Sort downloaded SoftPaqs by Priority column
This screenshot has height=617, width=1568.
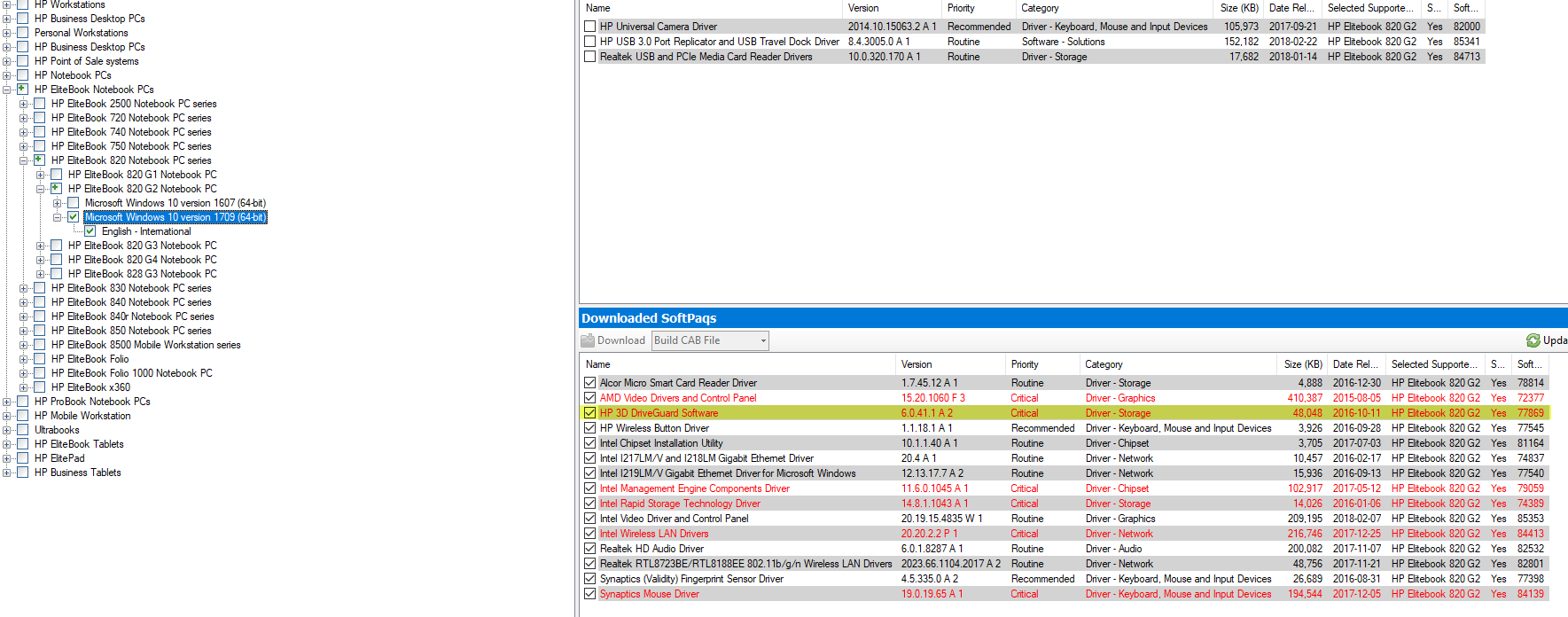tap(1042, 364)
